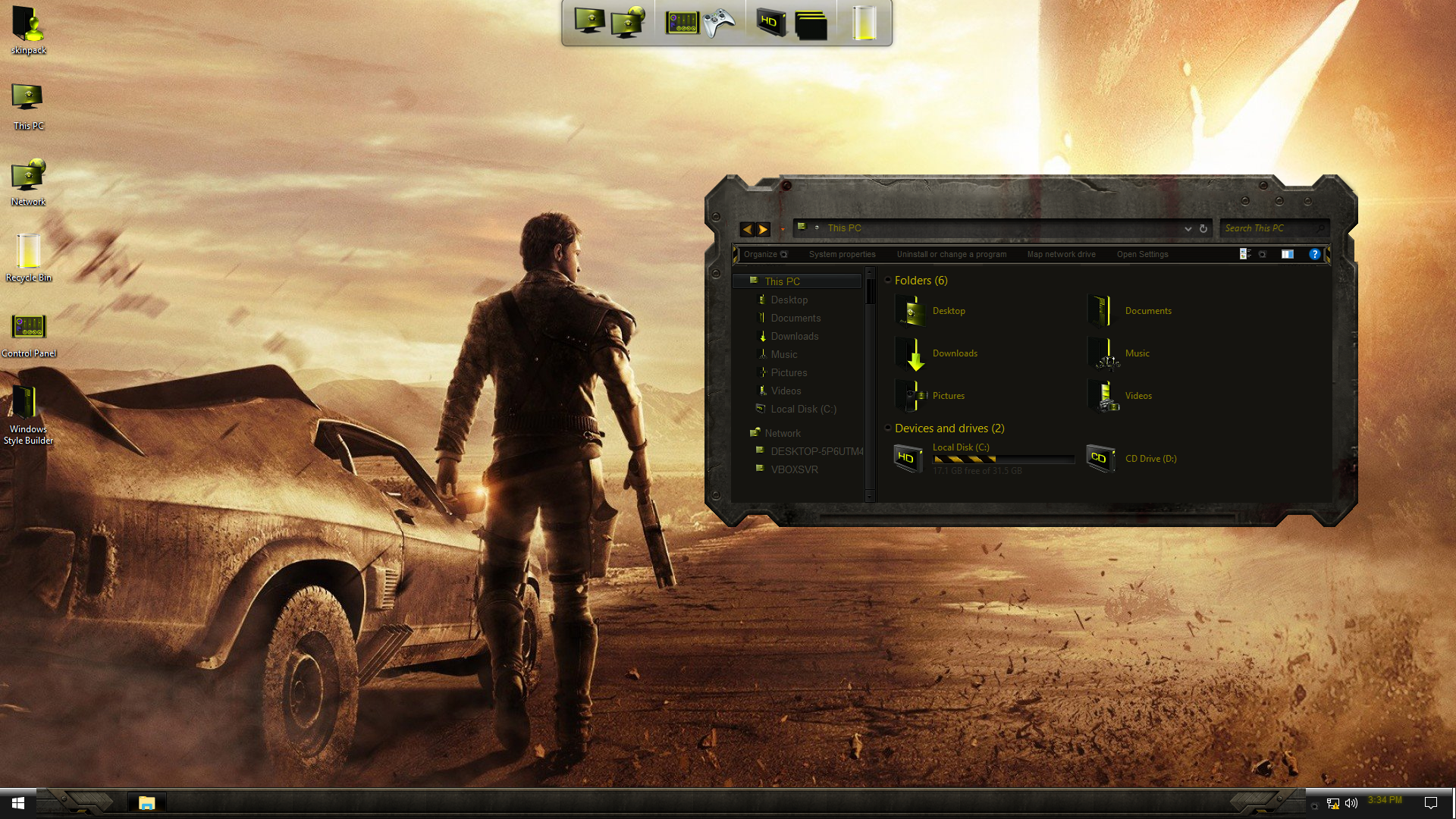Open the address bar history dropdown
Image resolution: width=1456 pixels, height=819 pixels.
pyautogui.click(x=1188, y=228)
